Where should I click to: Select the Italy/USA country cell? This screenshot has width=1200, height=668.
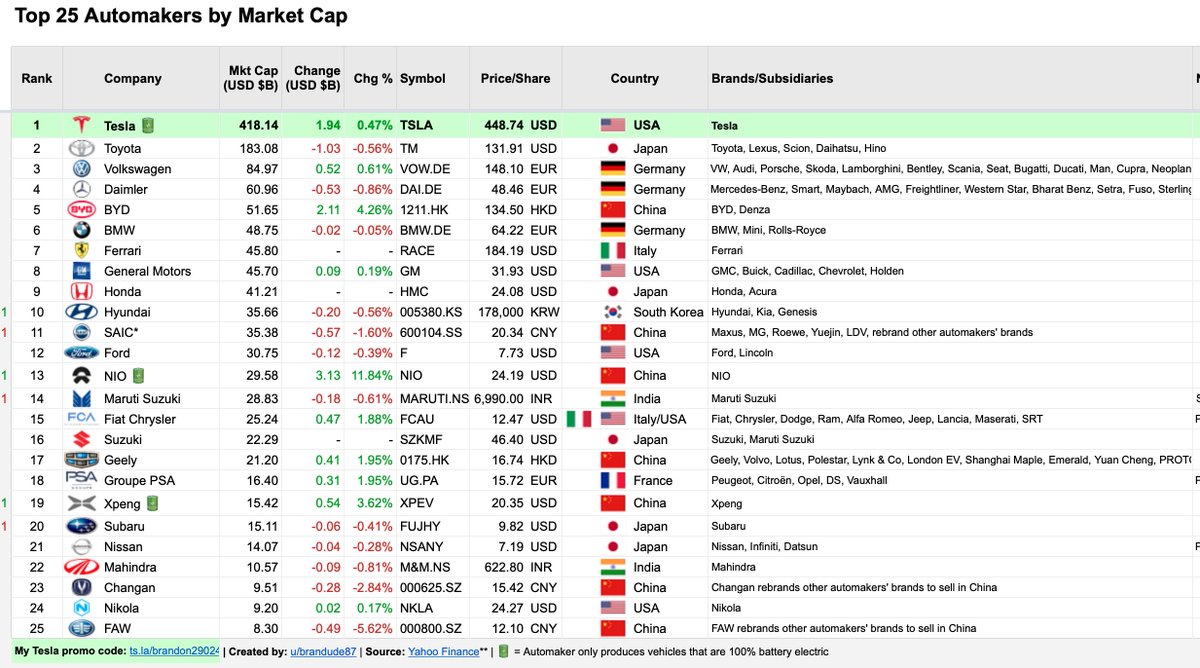[x=635, y=419]
